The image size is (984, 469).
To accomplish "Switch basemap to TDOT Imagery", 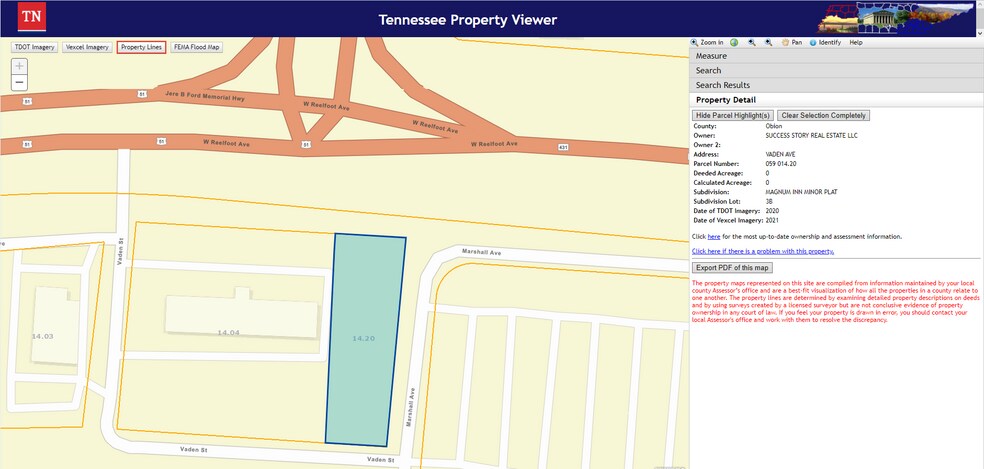I will tap(34, 47).
